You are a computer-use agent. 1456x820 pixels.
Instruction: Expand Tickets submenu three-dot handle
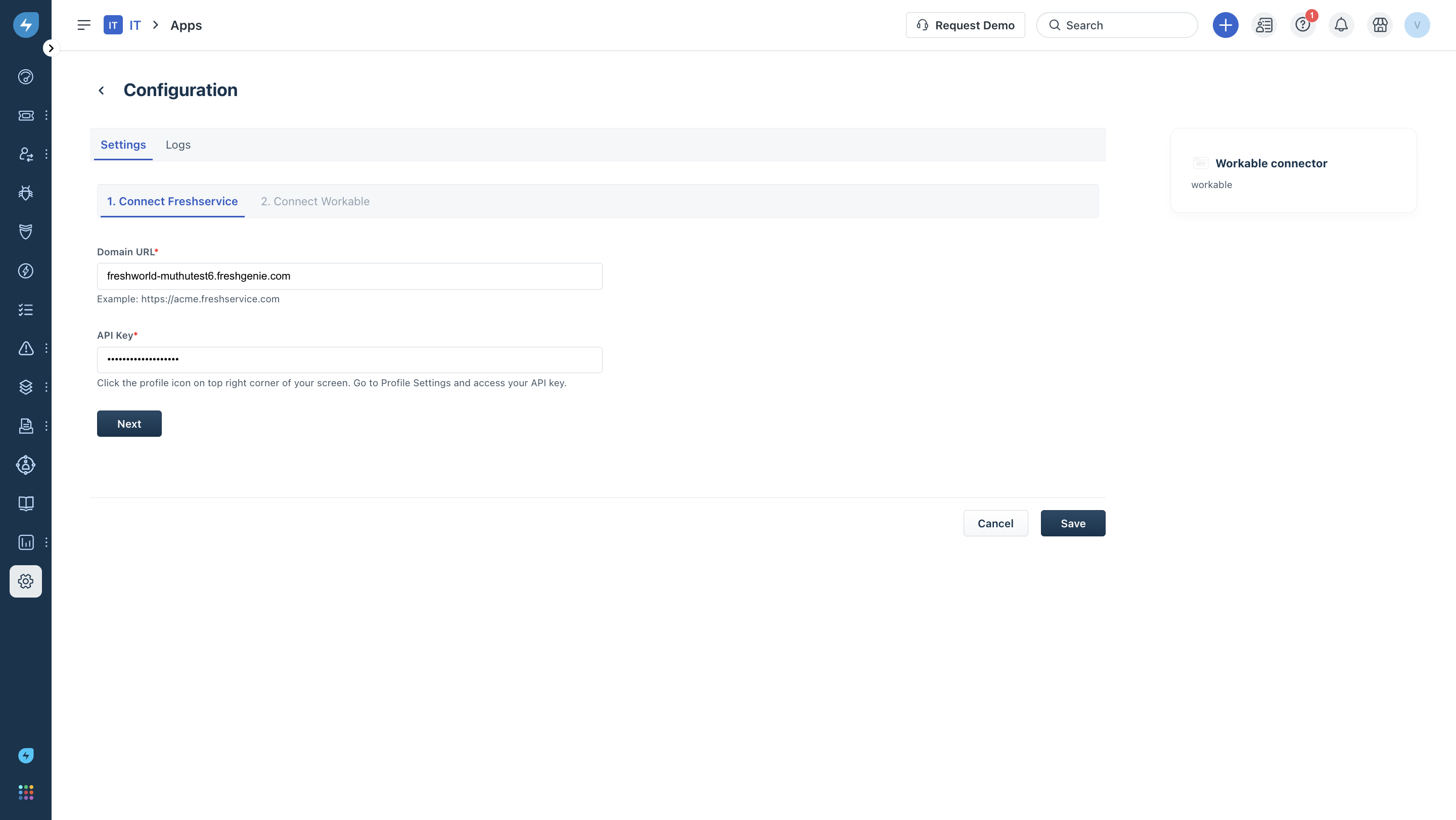[x=47, y=115]
